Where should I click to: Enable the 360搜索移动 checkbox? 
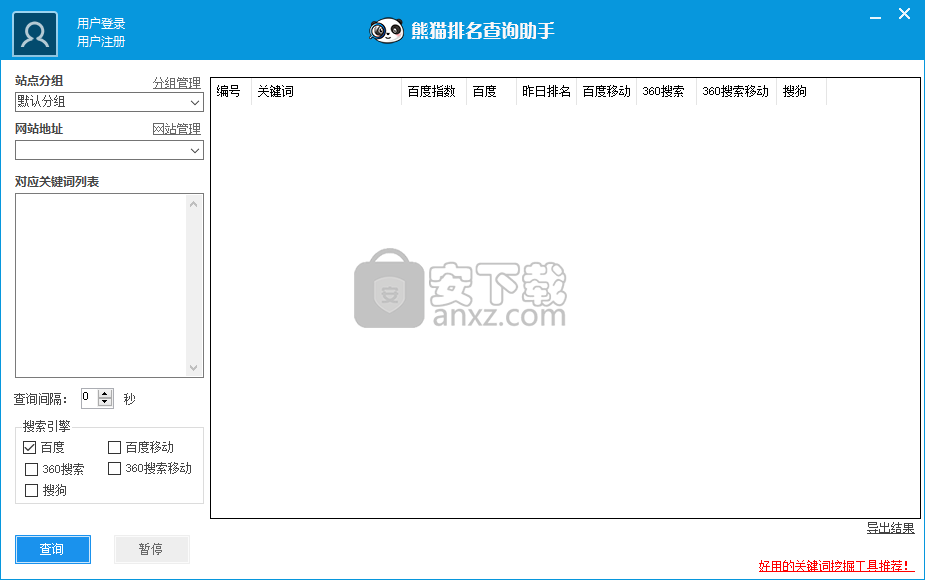click(114, 468)
